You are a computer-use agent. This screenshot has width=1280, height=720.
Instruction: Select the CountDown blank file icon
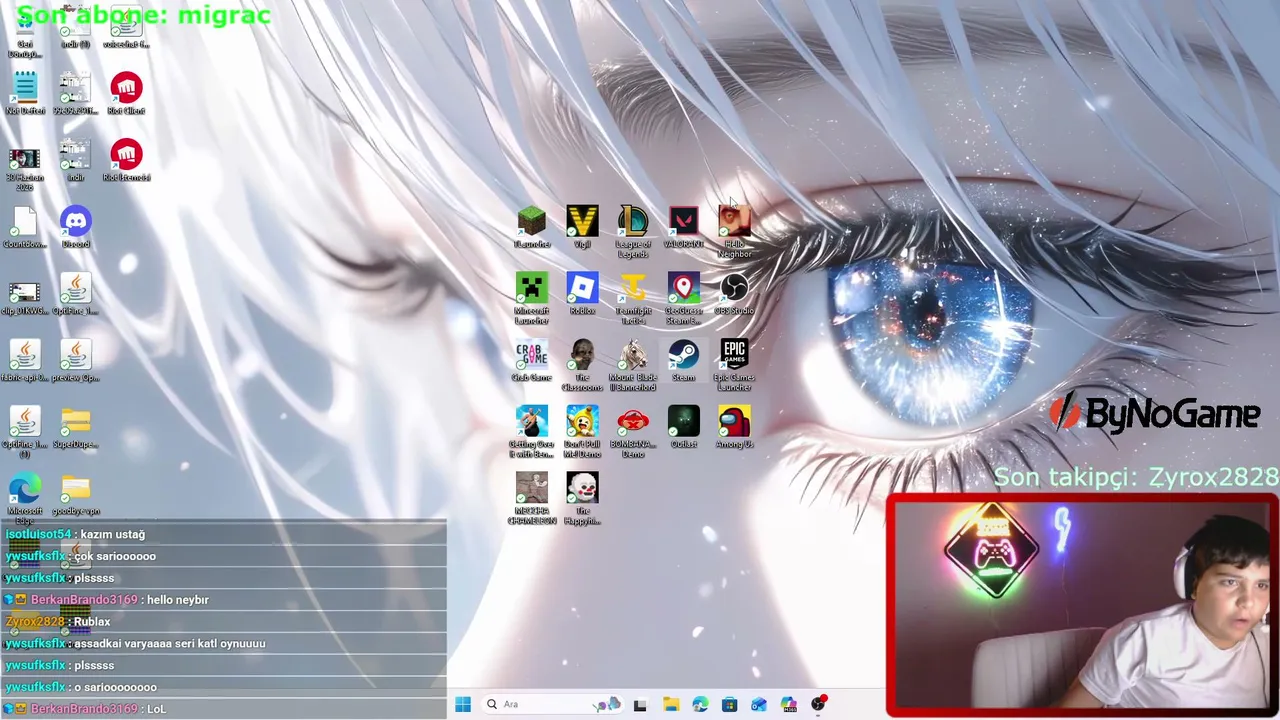point(25,222)
